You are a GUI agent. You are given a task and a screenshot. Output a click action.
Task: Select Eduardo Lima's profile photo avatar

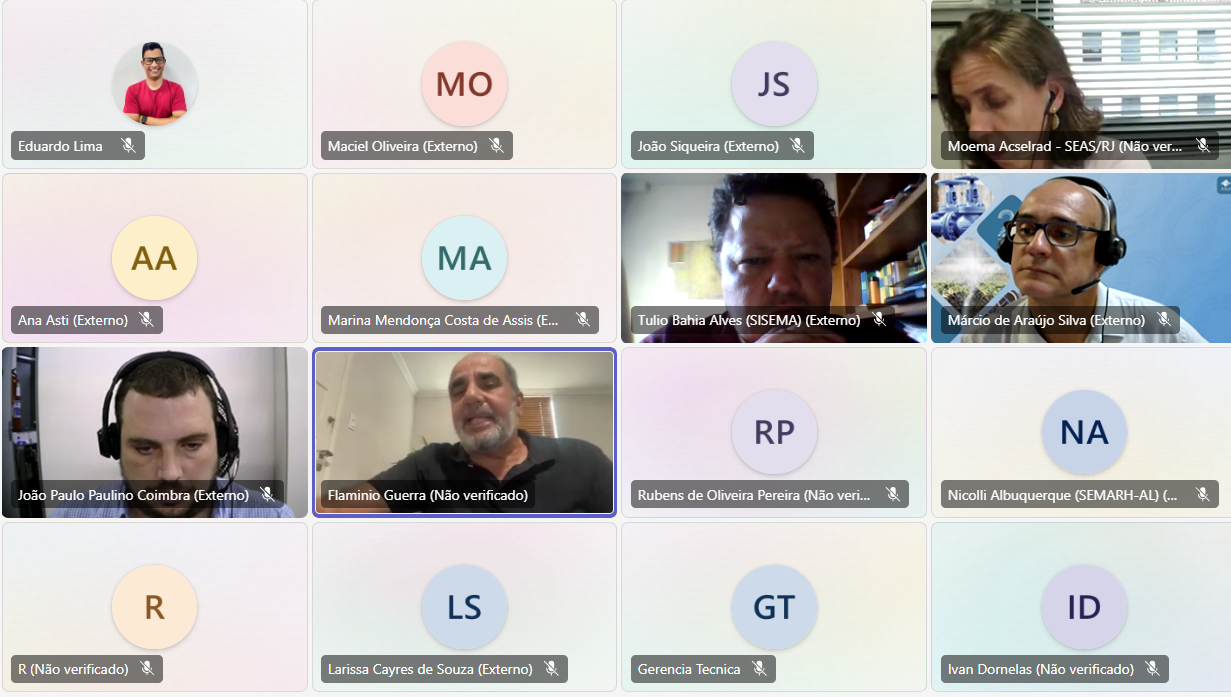154,84
